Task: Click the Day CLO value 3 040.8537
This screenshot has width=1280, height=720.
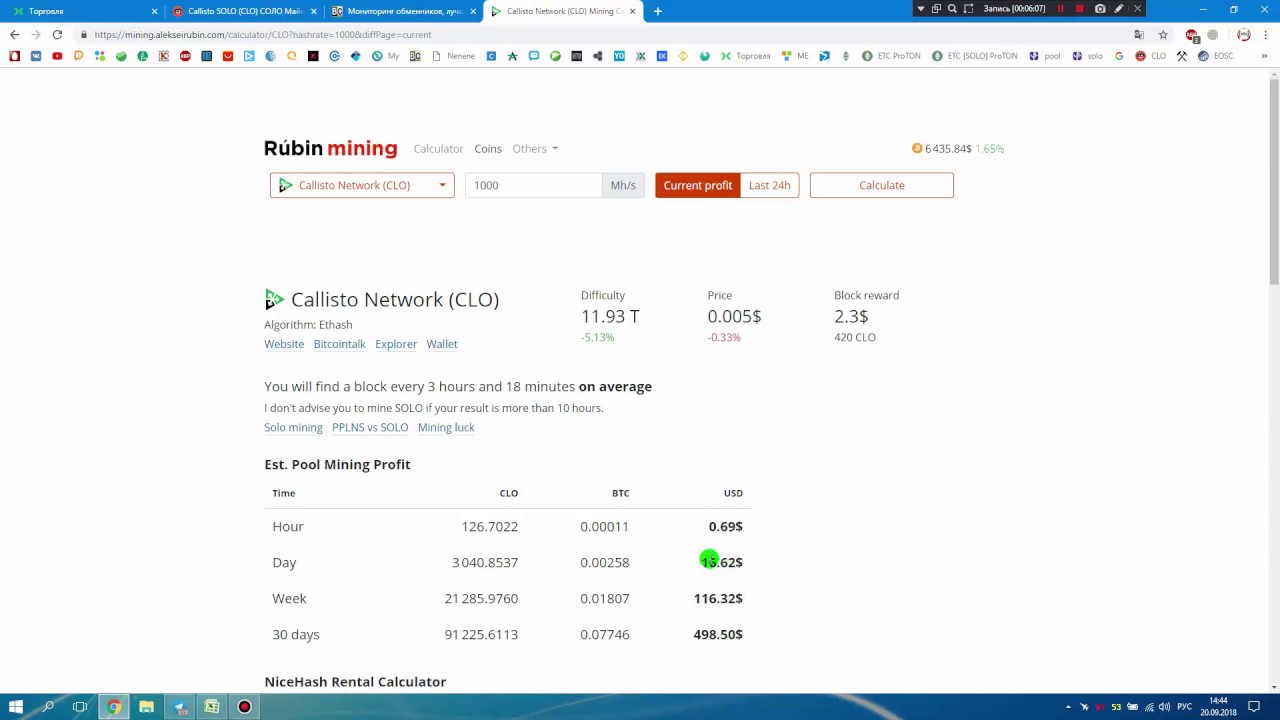Action: coord(485,562)
